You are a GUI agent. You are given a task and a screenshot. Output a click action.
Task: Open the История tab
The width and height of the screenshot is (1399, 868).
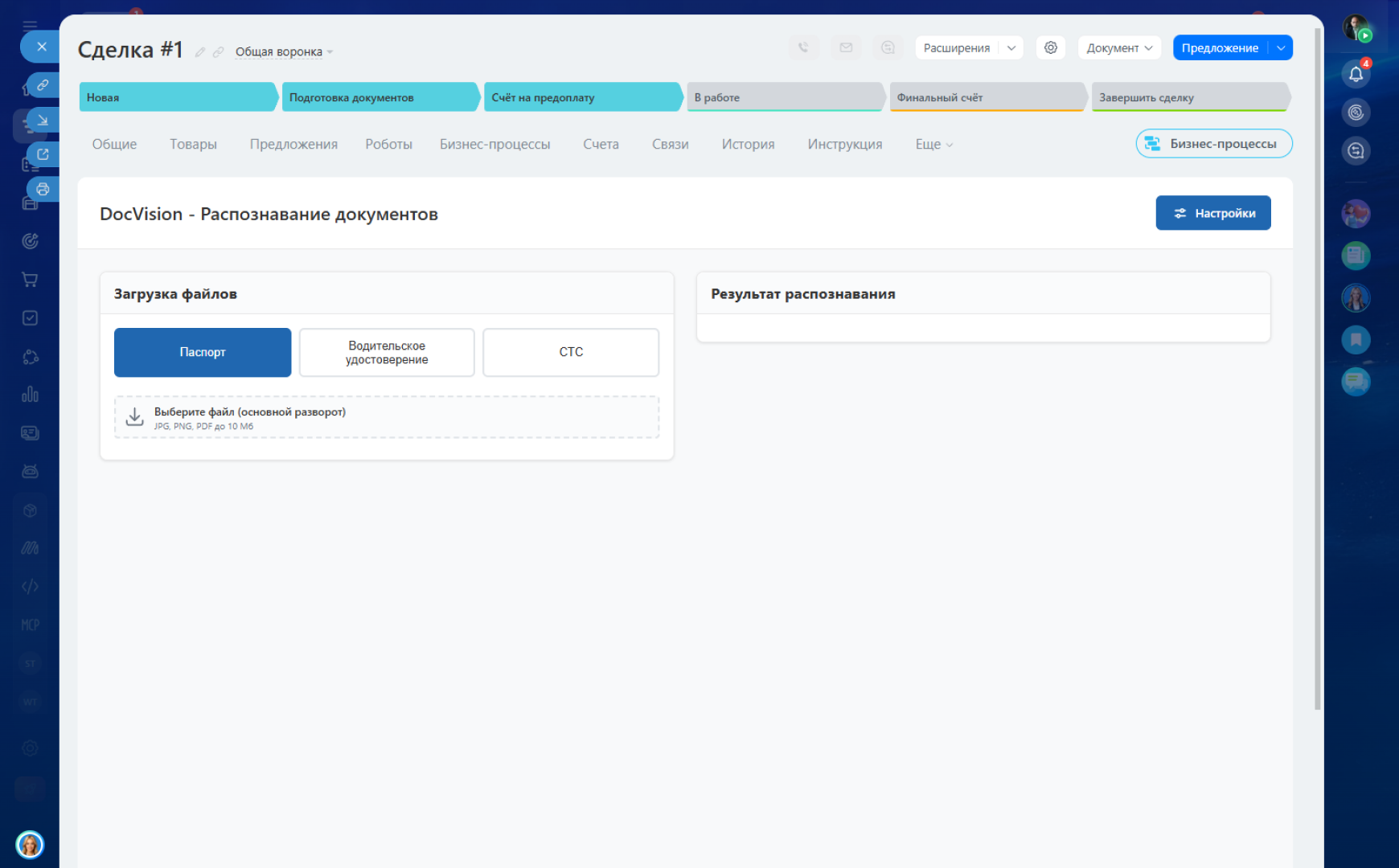[x=748, y=144]
